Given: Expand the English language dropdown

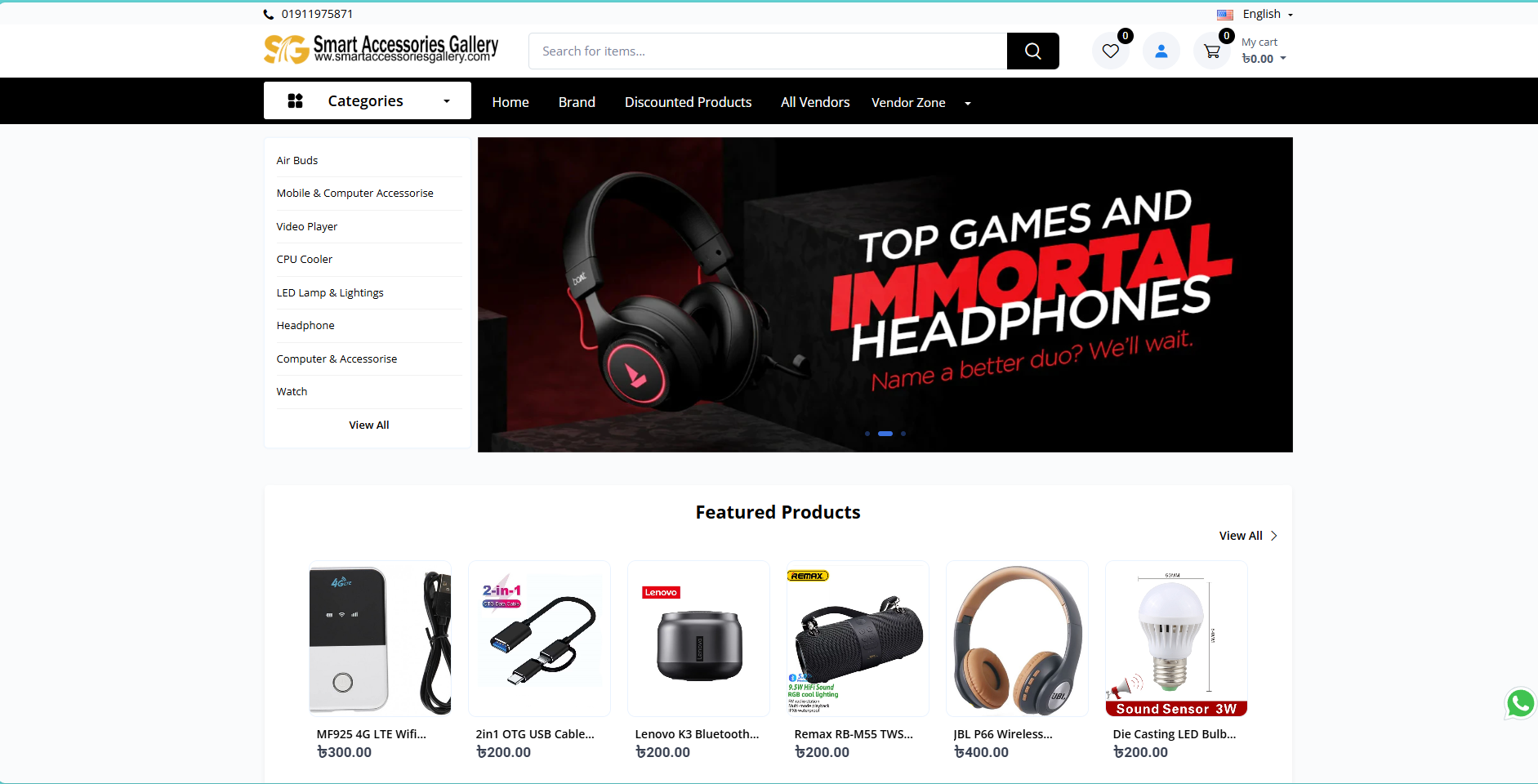Looking at the screenshot, I should 1255,14.
